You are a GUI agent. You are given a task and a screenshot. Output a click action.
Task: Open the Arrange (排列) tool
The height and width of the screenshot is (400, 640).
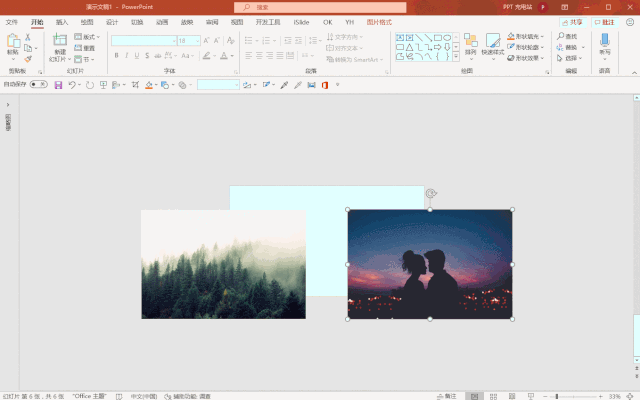(x=470, y=45)
